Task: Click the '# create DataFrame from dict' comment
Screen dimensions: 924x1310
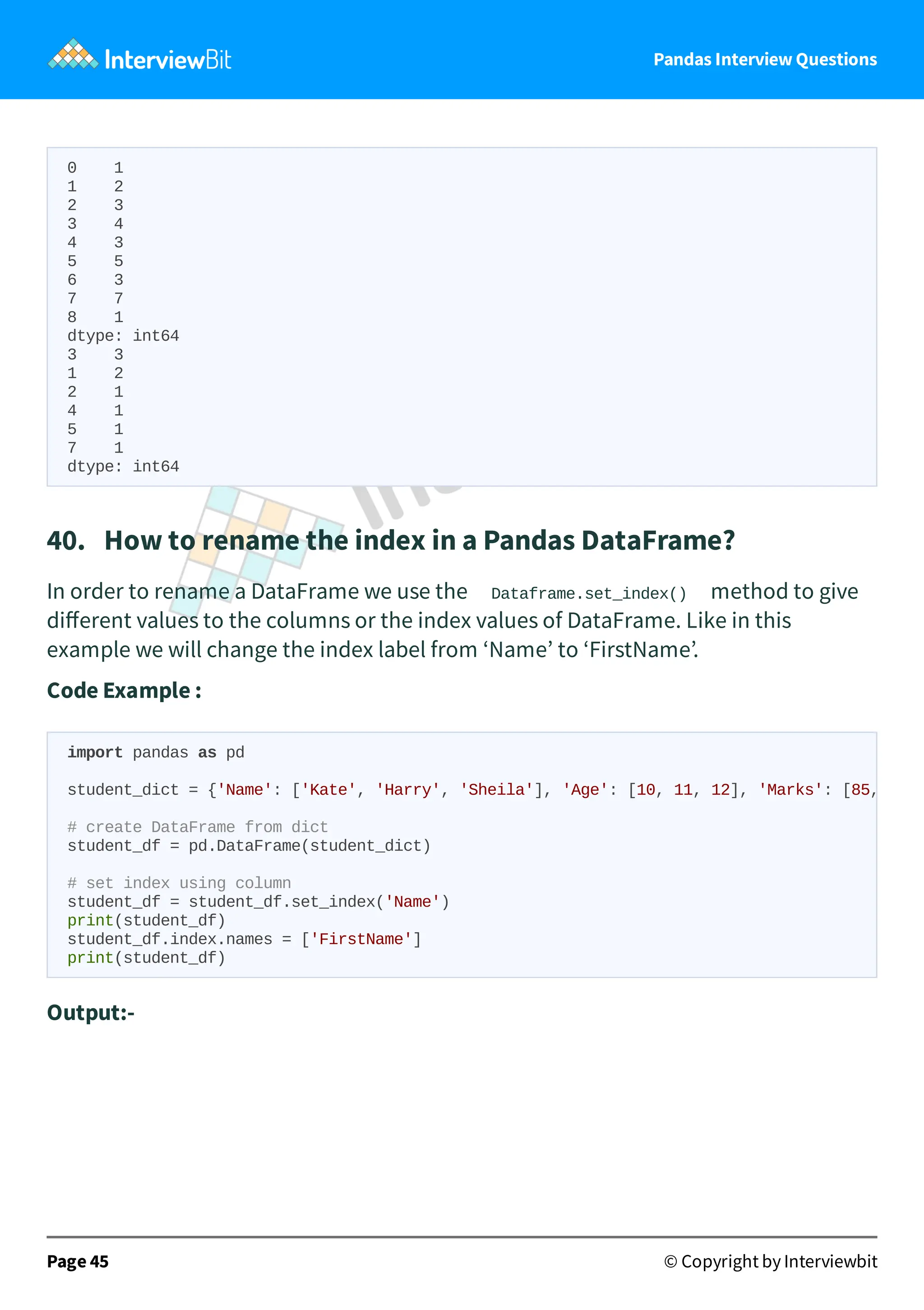Action: tap(197, 827)
